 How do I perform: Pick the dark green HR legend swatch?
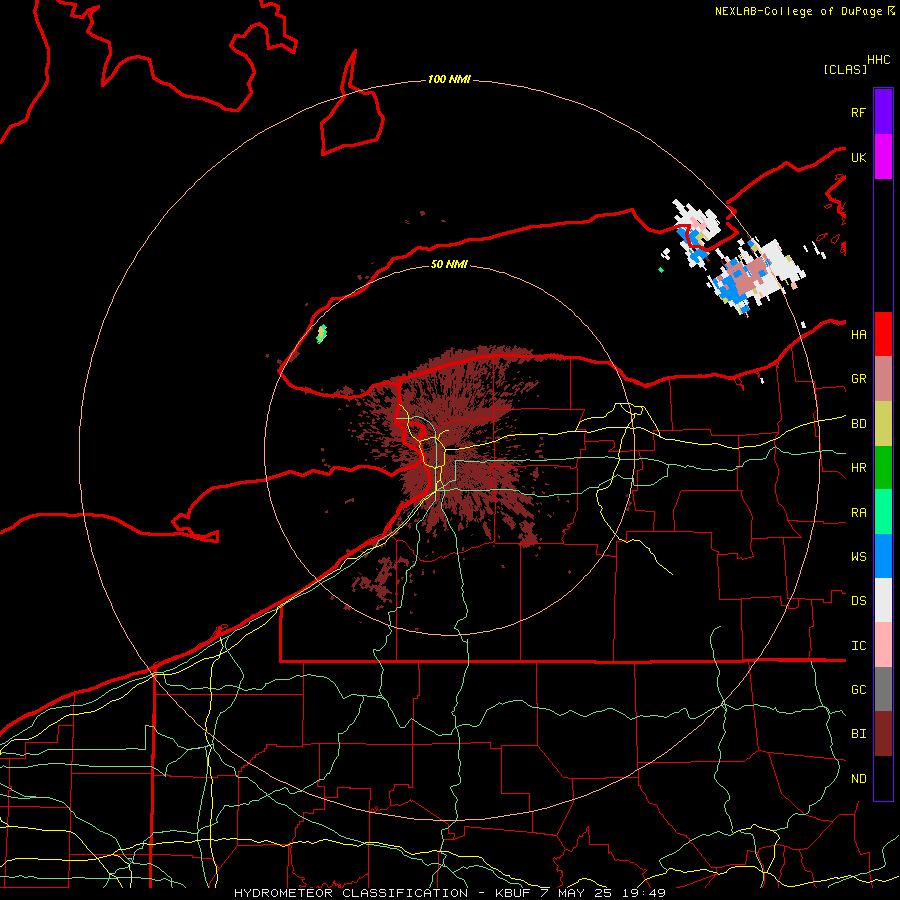click(883, 468)
